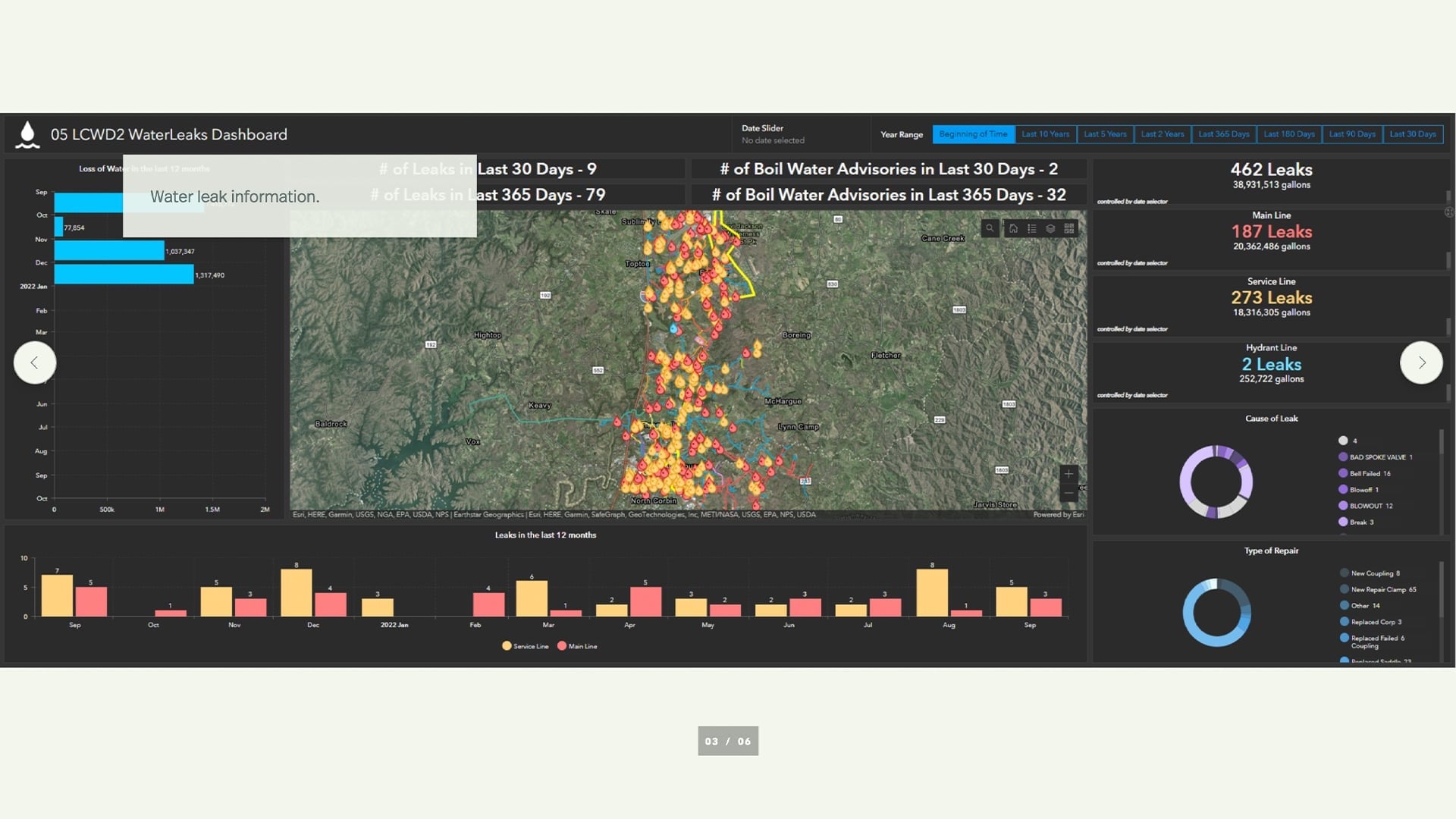Click December 1,317,490 water loss bar

point(124,275)
